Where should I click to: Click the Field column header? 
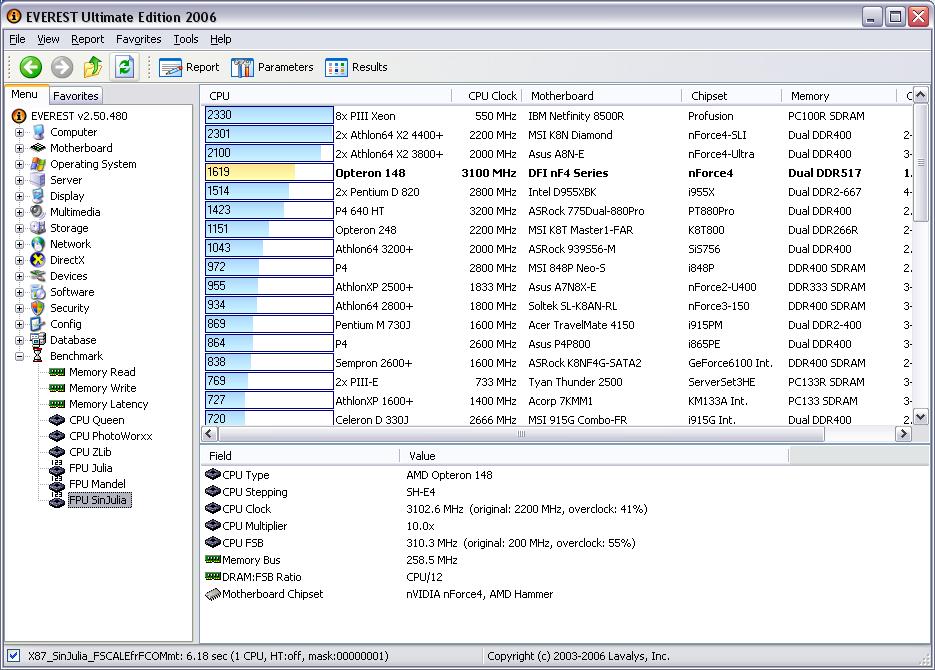pos(299,456)
